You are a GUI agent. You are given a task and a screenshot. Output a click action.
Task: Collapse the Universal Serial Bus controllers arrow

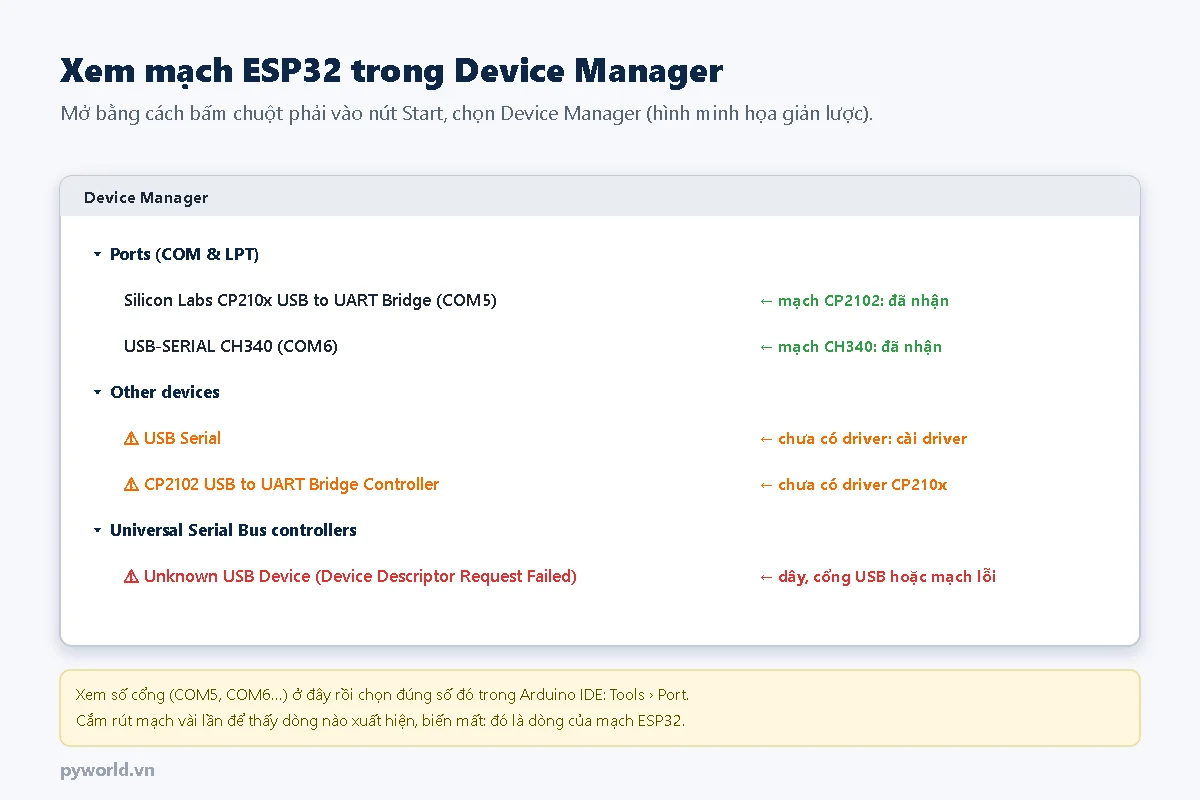click(97, 530)
